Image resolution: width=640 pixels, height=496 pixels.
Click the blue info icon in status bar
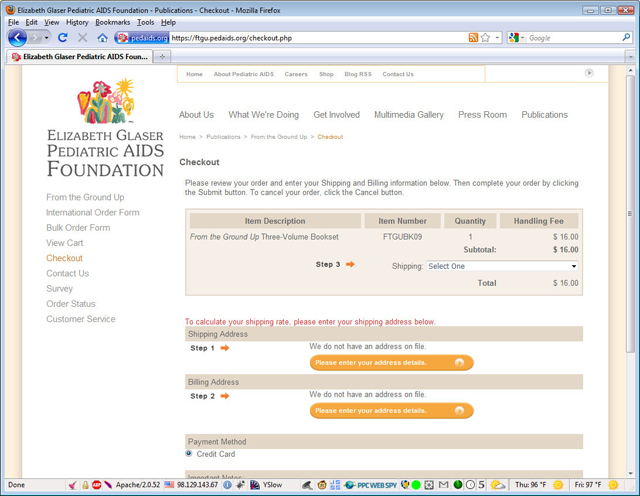coord(227,485)
